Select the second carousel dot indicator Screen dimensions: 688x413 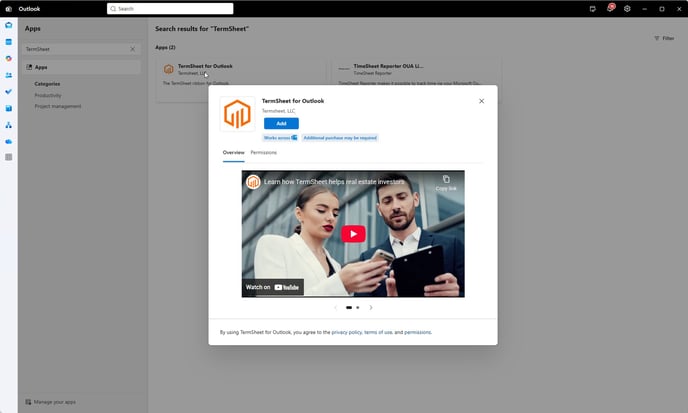(358, 308)
